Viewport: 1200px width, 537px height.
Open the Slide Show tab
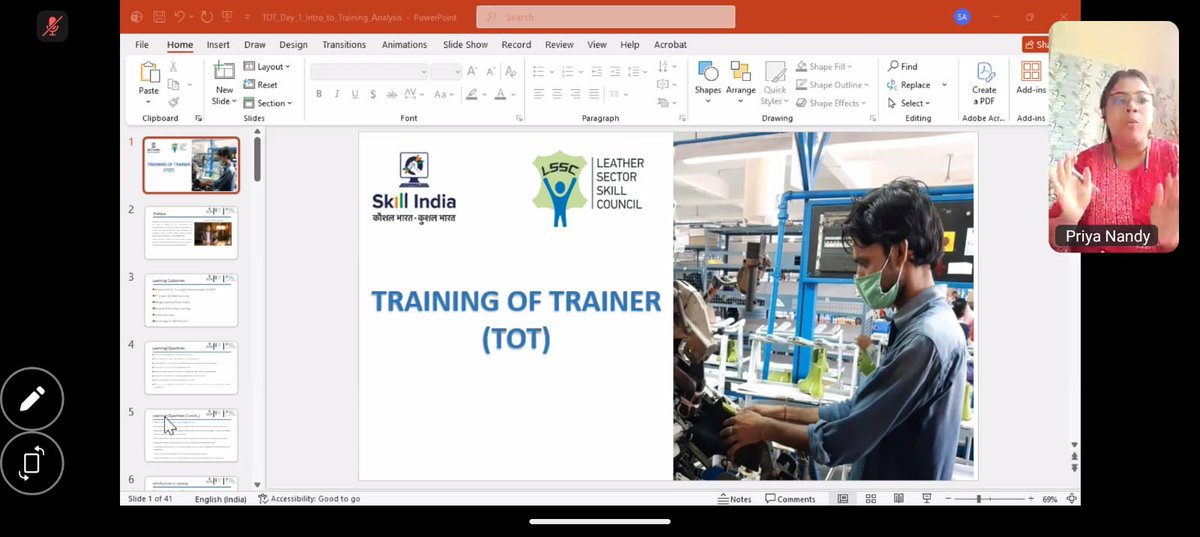[465, 45]
